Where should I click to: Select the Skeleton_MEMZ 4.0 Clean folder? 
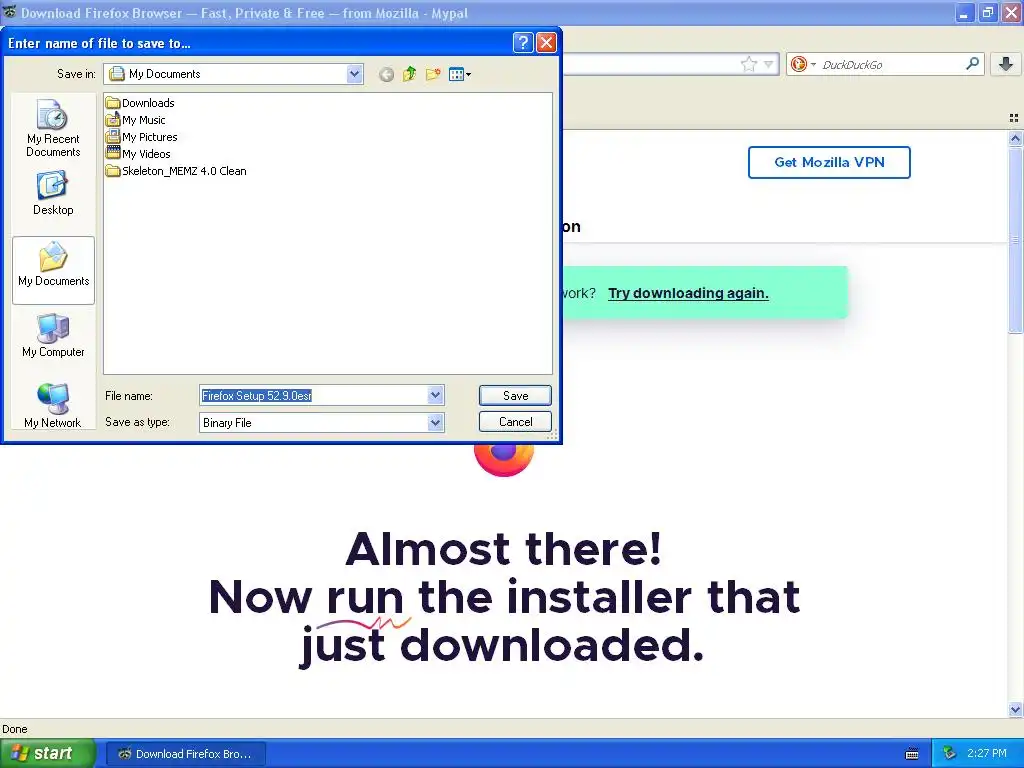(176, 170)
